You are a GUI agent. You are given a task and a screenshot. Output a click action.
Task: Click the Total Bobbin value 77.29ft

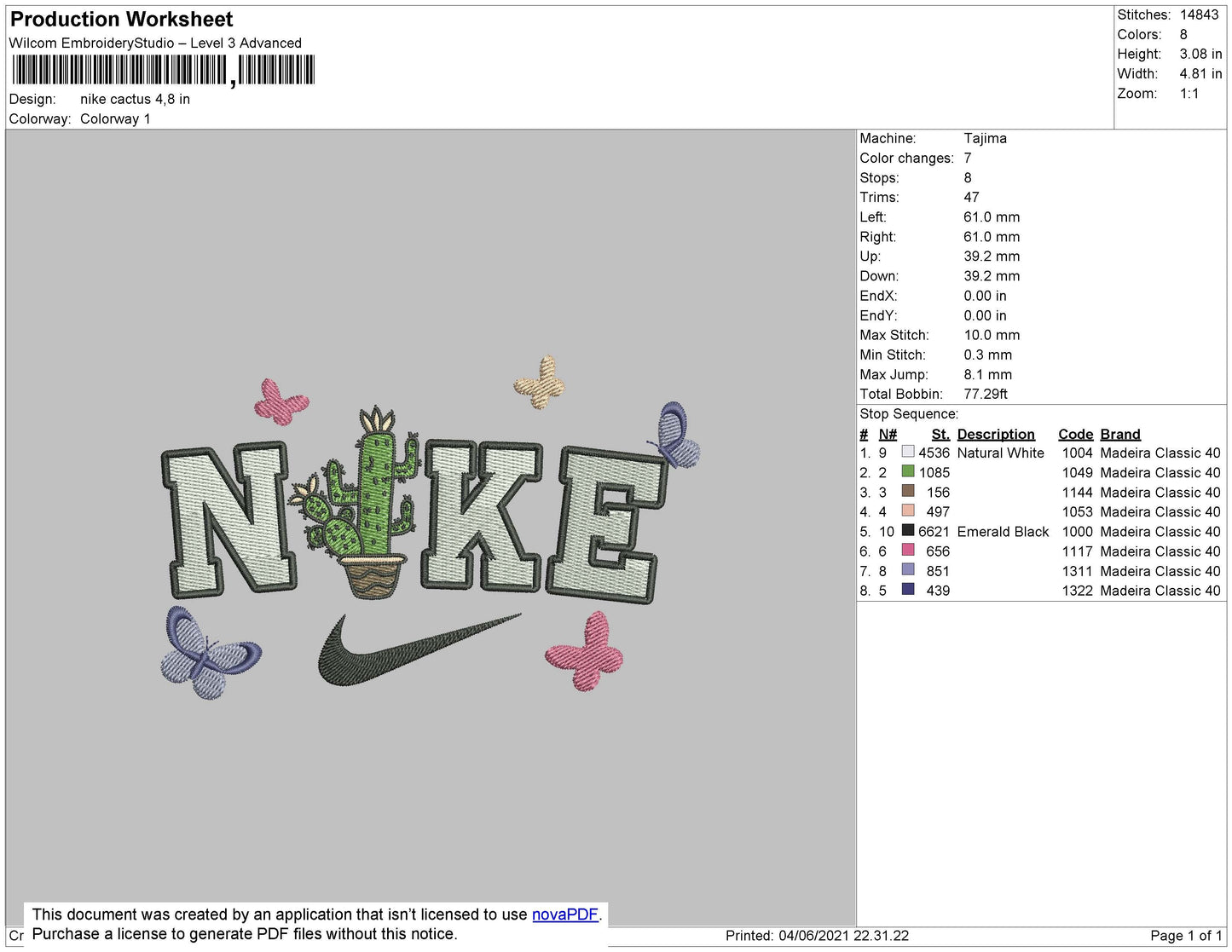986,394
